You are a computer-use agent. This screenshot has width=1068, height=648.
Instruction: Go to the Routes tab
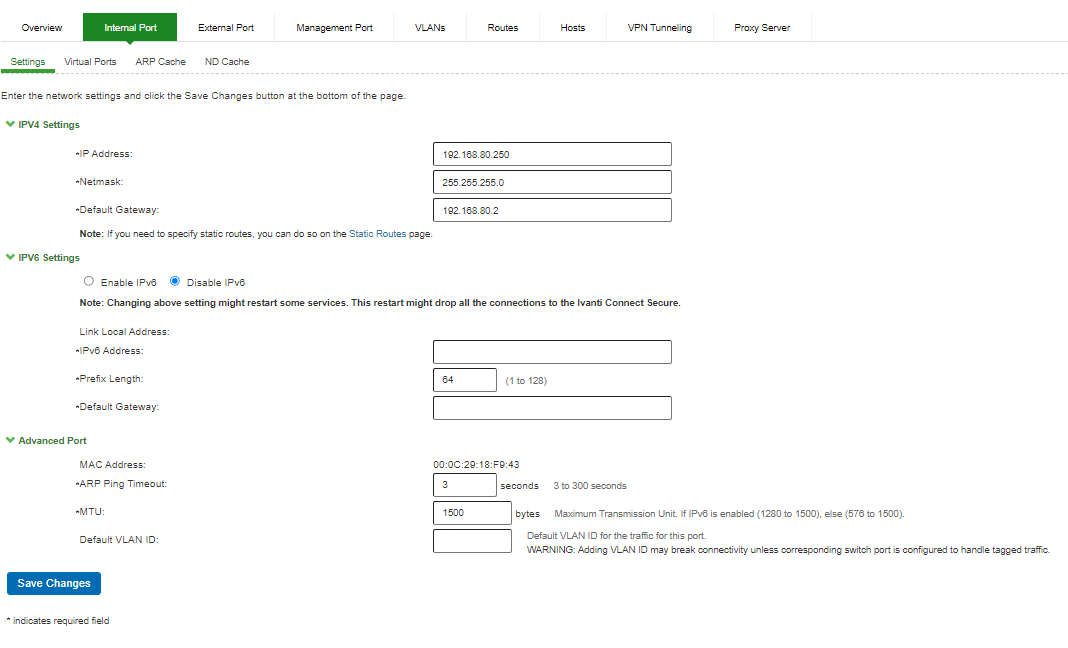[x=502, y=28]
